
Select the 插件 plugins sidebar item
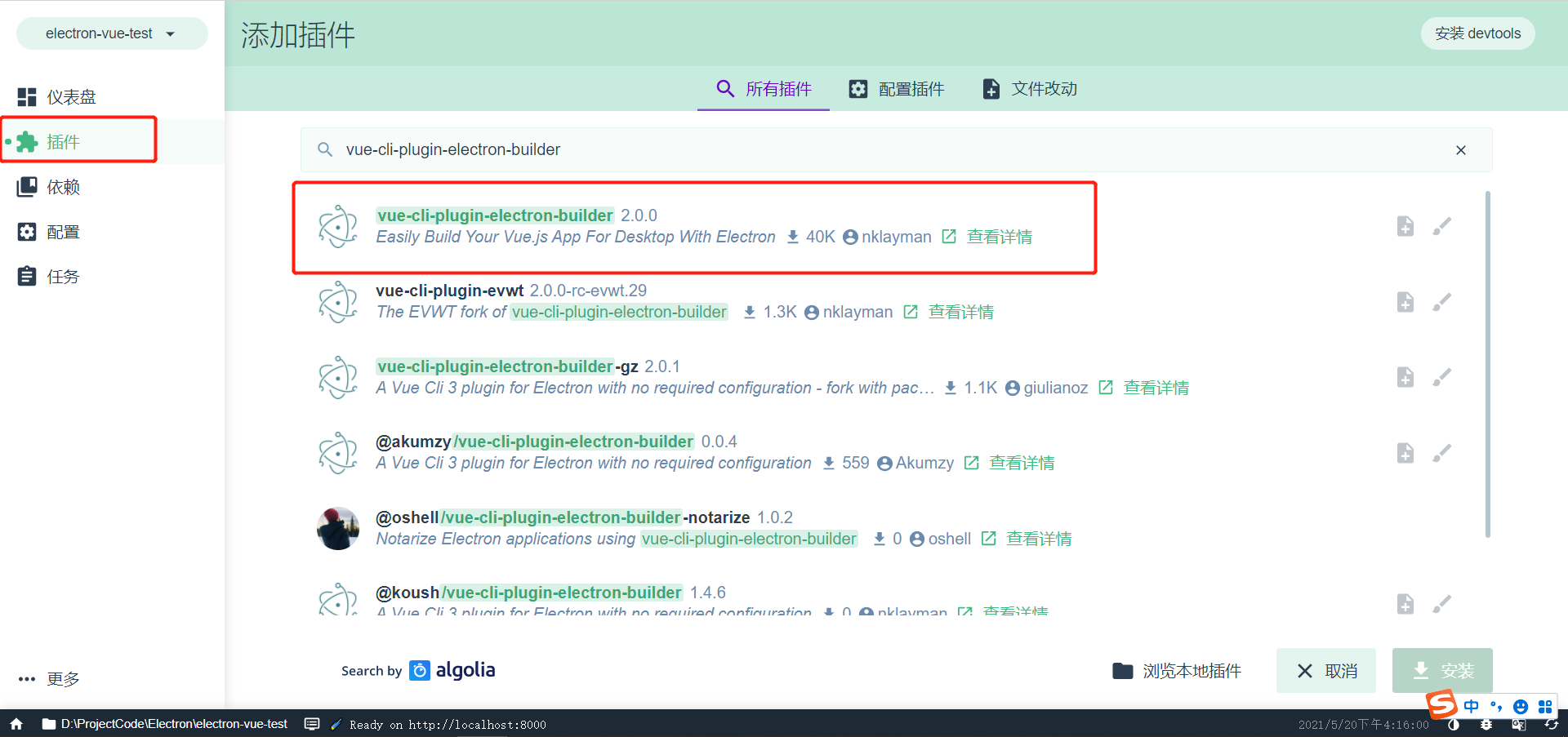[112, 142]
